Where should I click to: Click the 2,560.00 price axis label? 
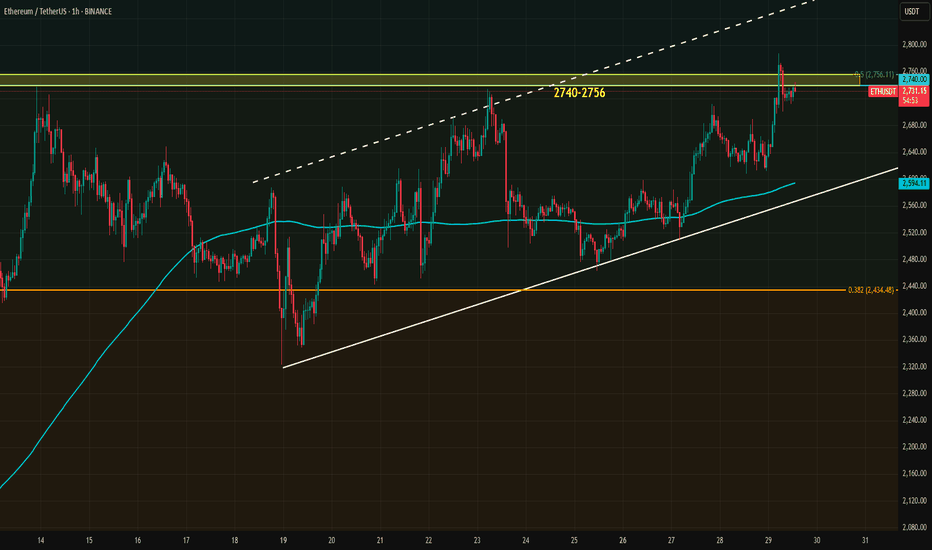[914, 206]
